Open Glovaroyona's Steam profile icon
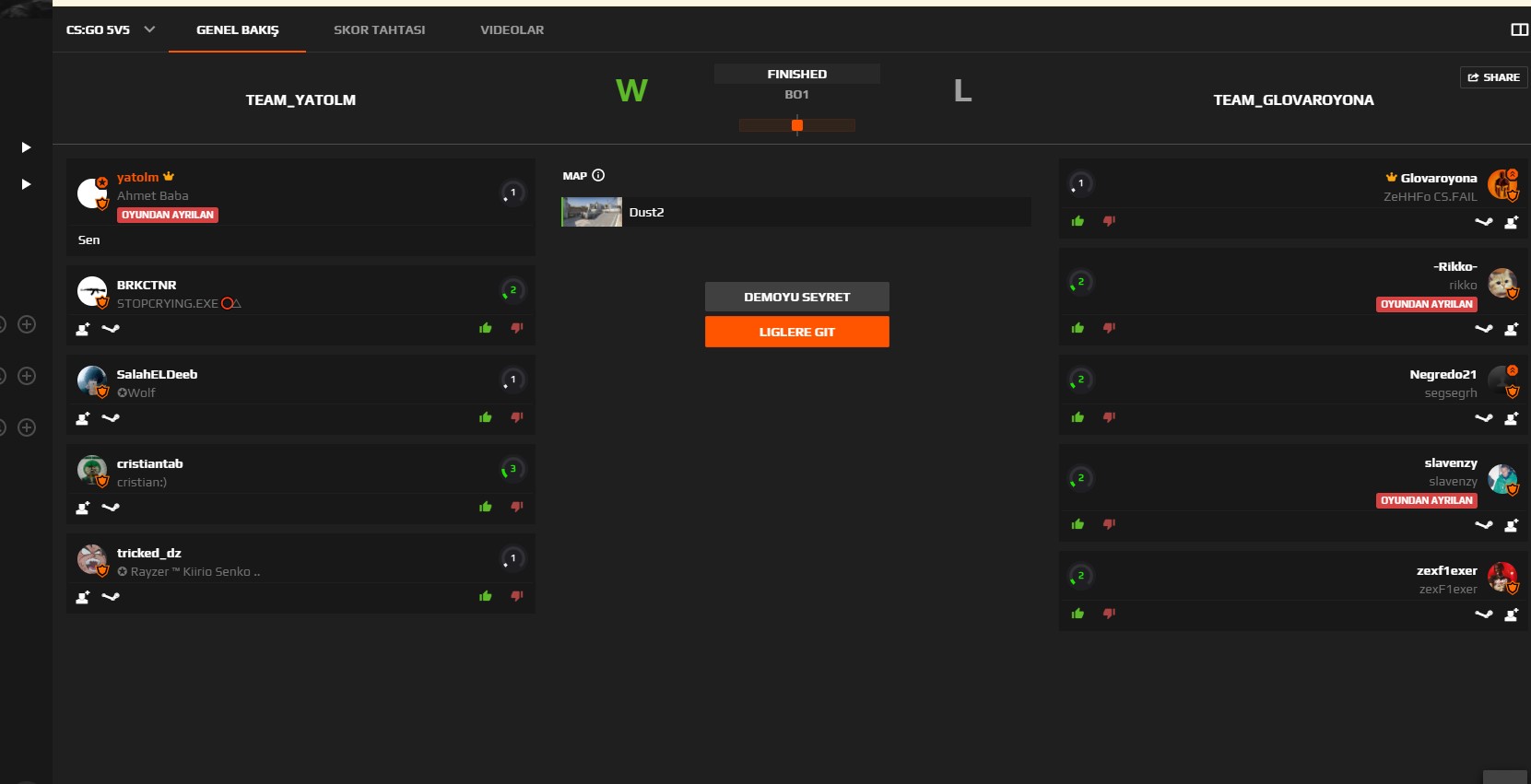The width and height of the screenshot is (1531, 784). 1484,222
